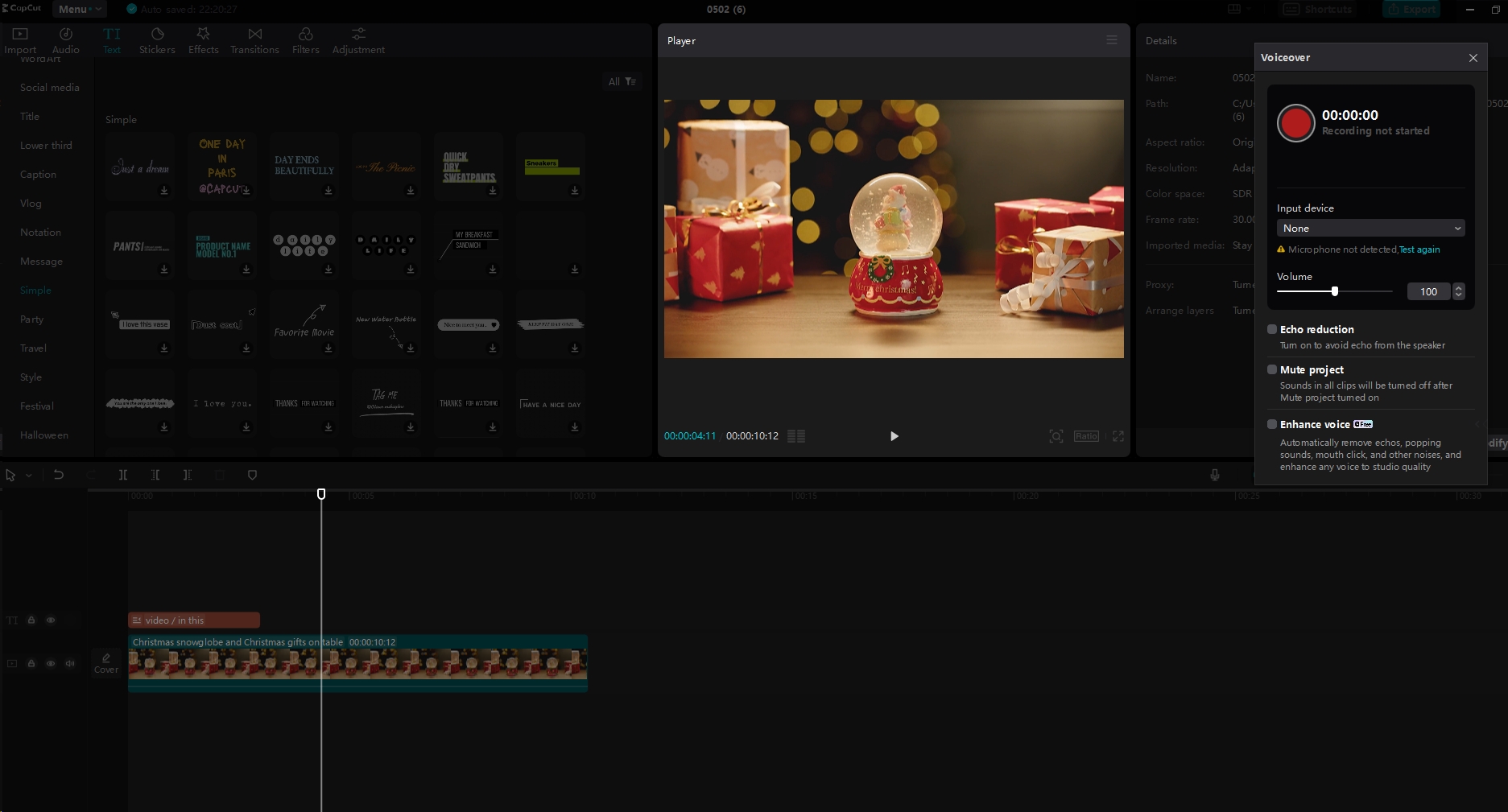This screenshot has height=812, width=1508.
Task: Select the Text tab
Action: coord(112,40)
